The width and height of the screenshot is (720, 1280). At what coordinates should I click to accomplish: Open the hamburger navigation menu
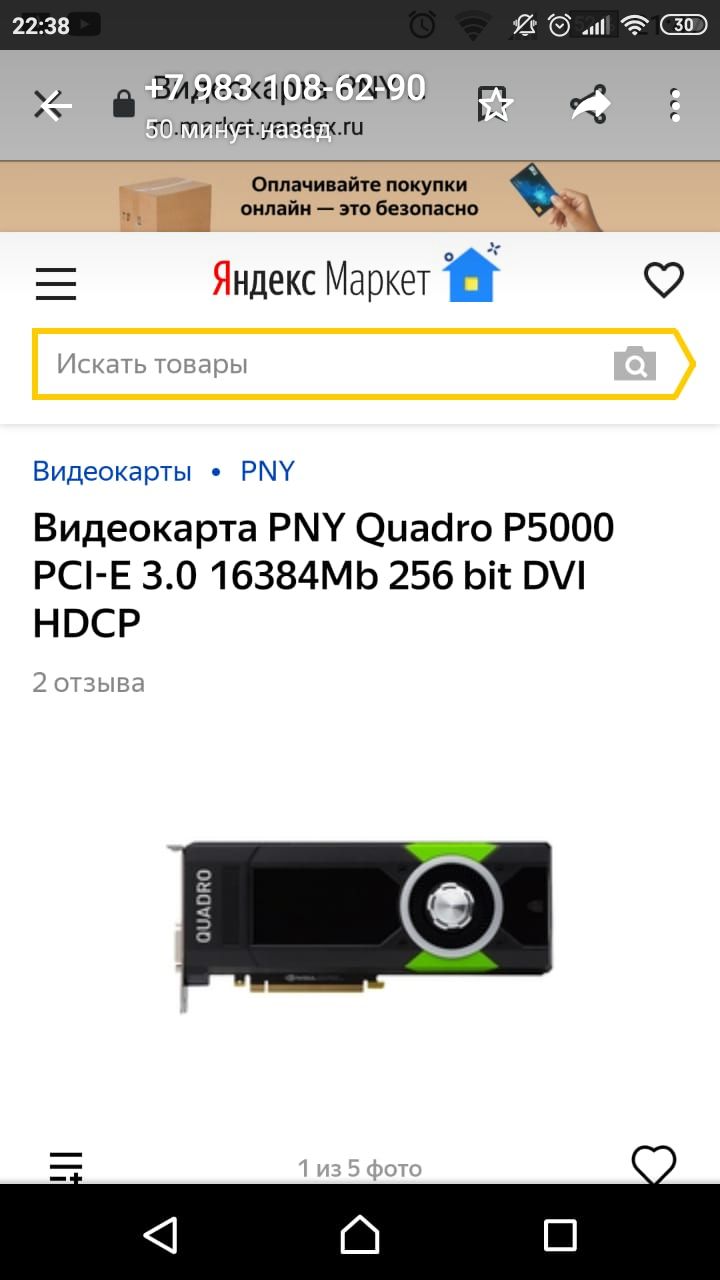tap(56, 282)
